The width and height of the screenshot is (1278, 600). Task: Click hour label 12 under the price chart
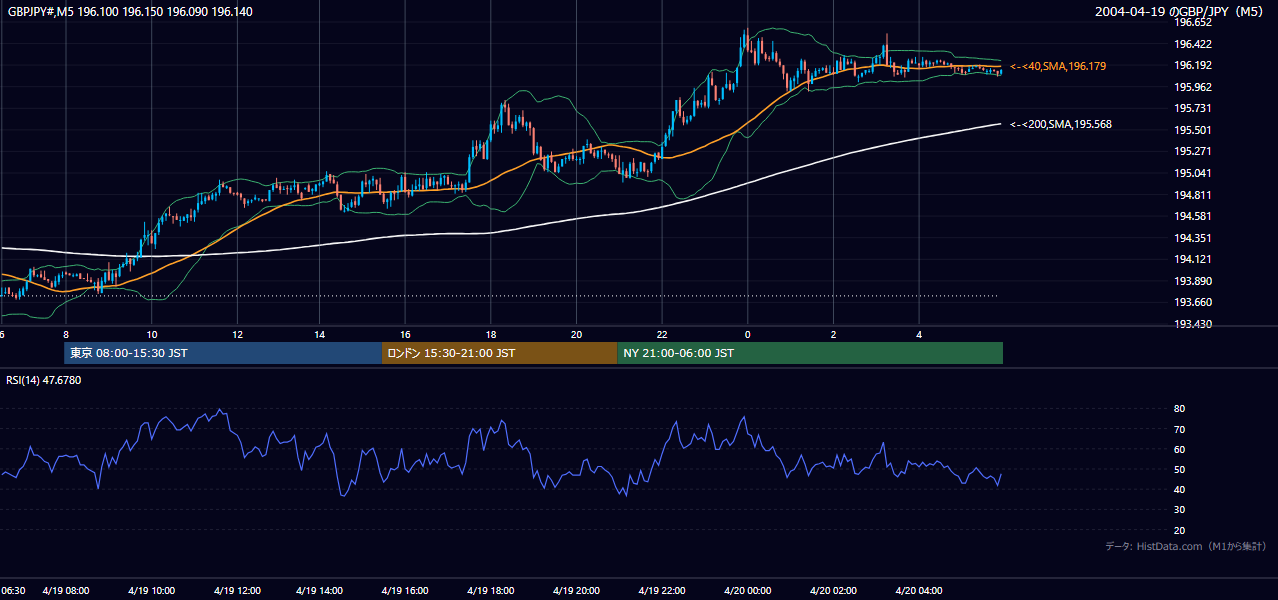point(237,334)
